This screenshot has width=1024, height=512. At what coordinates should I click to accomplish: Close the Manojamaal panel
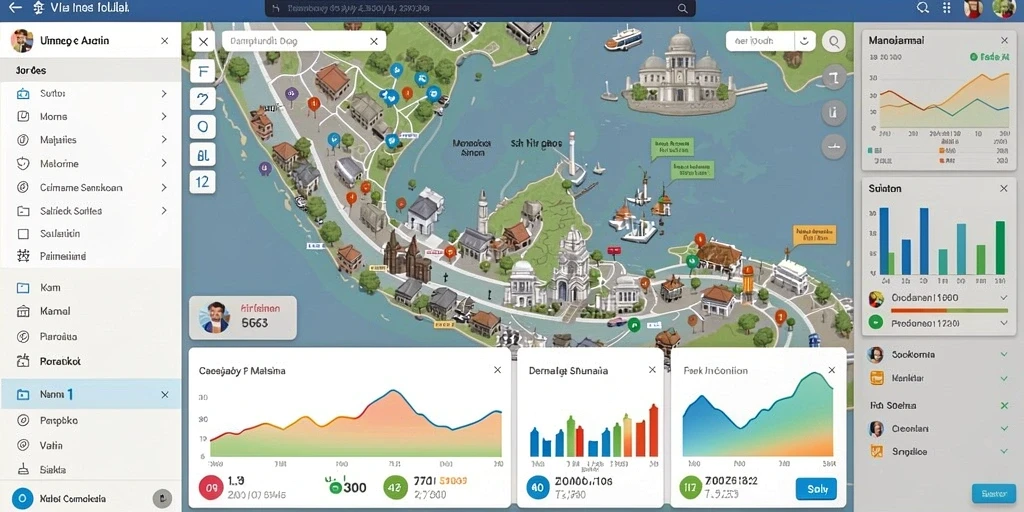click(1004, 40)
